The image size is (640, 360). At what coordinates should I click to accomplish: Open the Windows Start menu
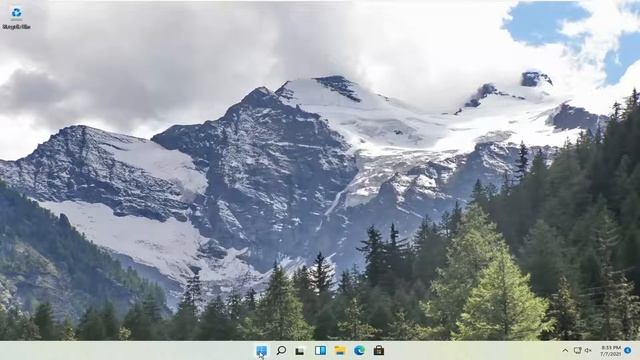coord(261,350)
